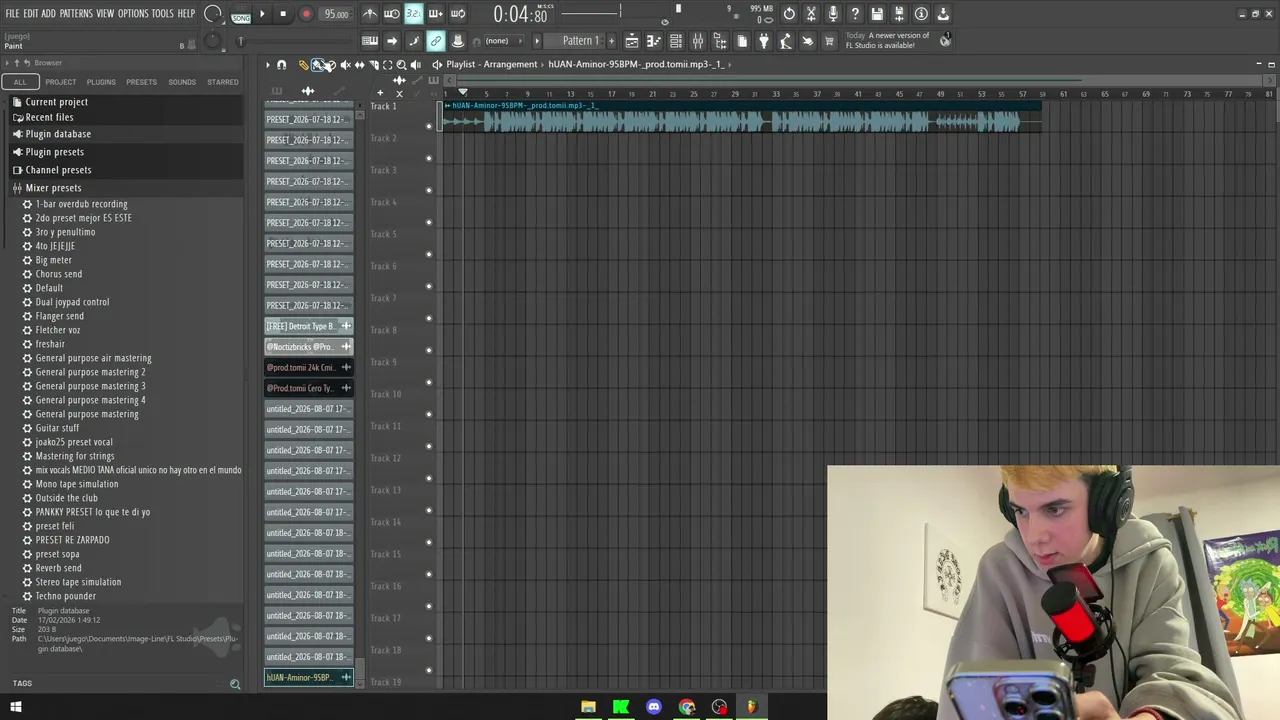The width and height of the screenshot is (1280, 720).
Task: Open the FILE menu
Action: [x=12, y=14]
